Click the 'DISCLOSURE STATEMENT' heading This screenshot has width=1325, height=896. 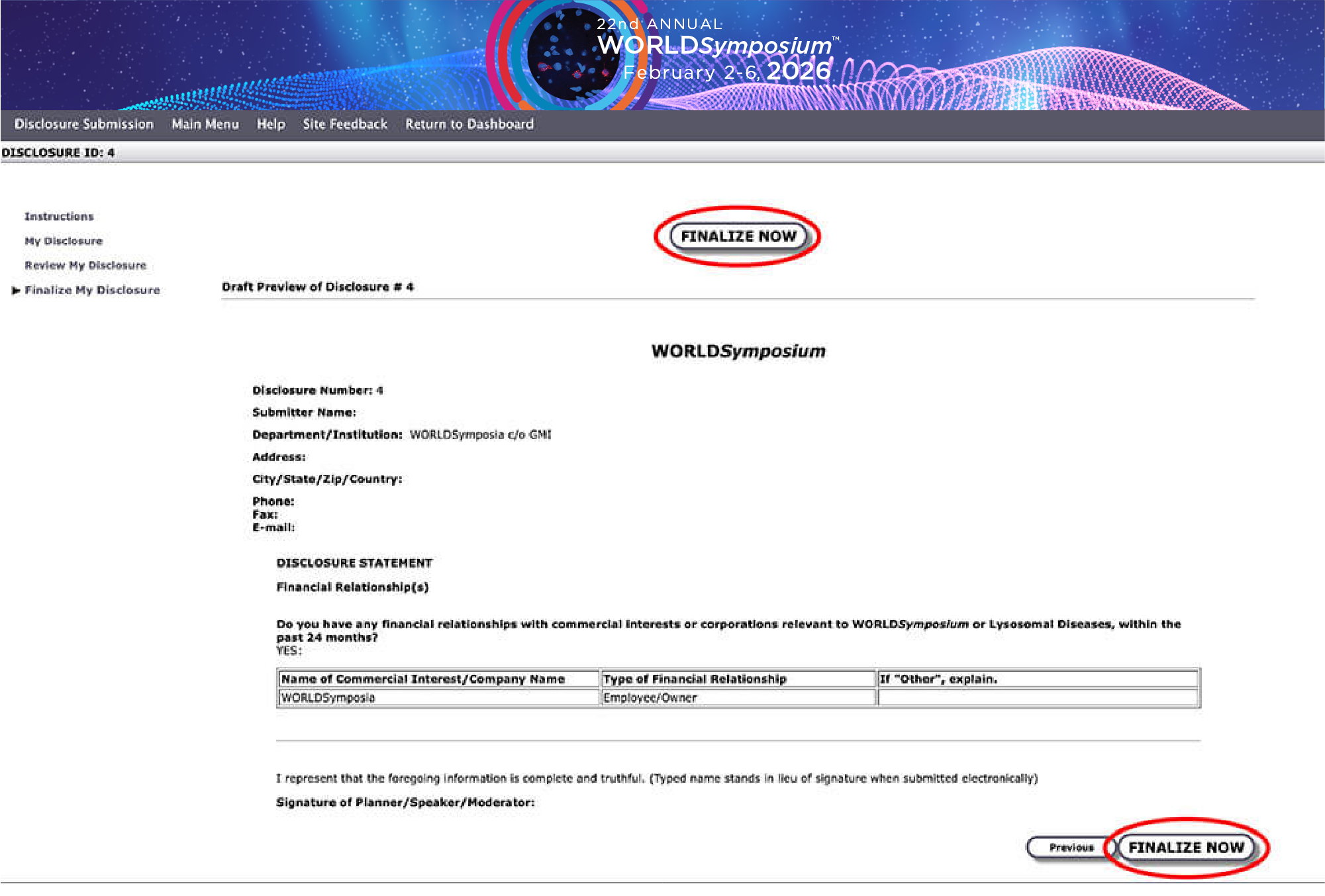[354, 563]
